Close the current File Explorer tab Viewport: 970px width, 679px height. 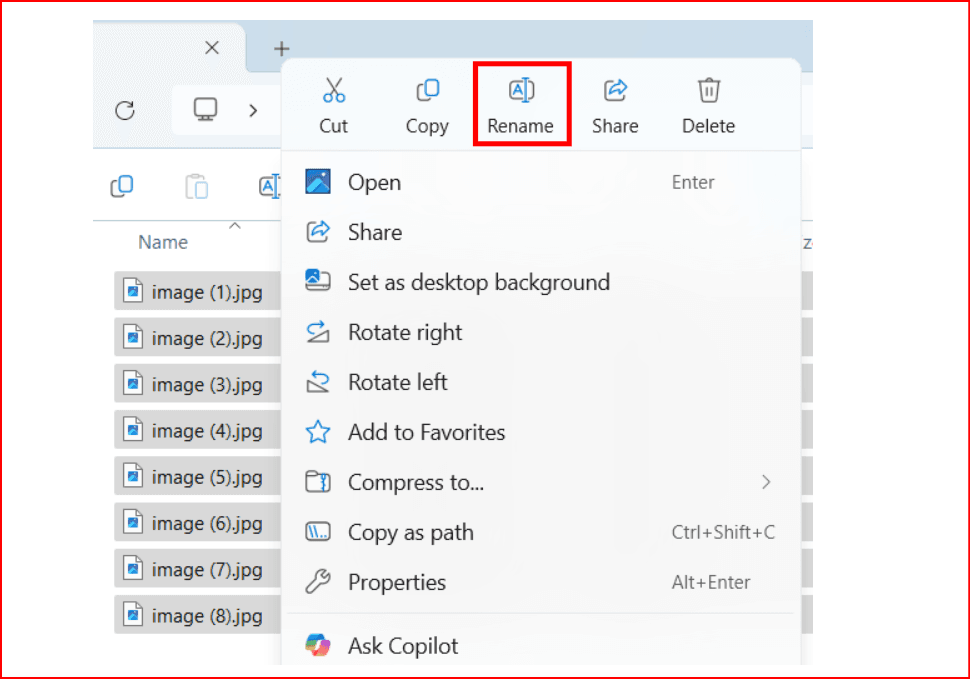(x=211, y=48)
